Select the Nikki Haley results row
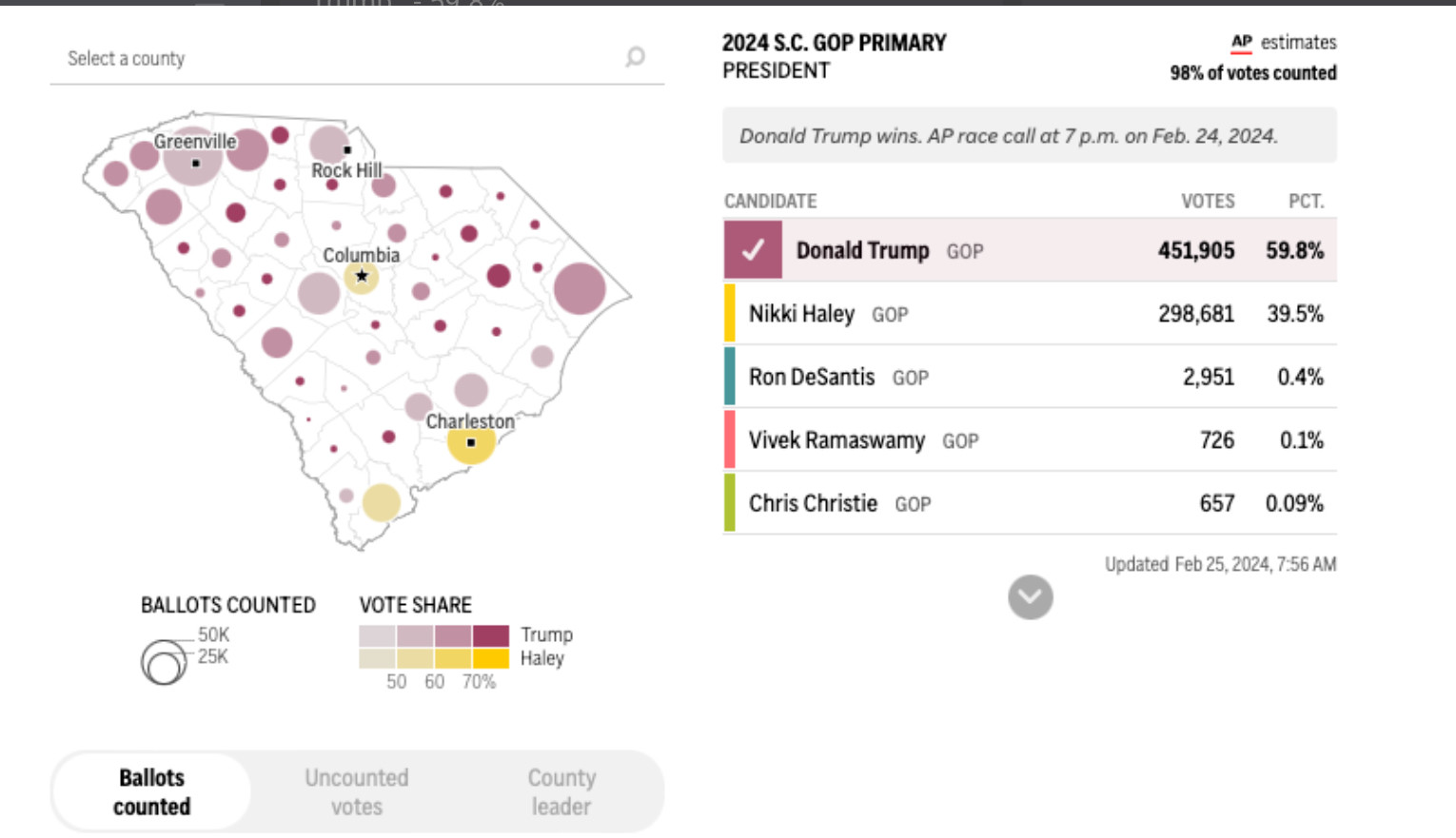 coord(1030,314)
